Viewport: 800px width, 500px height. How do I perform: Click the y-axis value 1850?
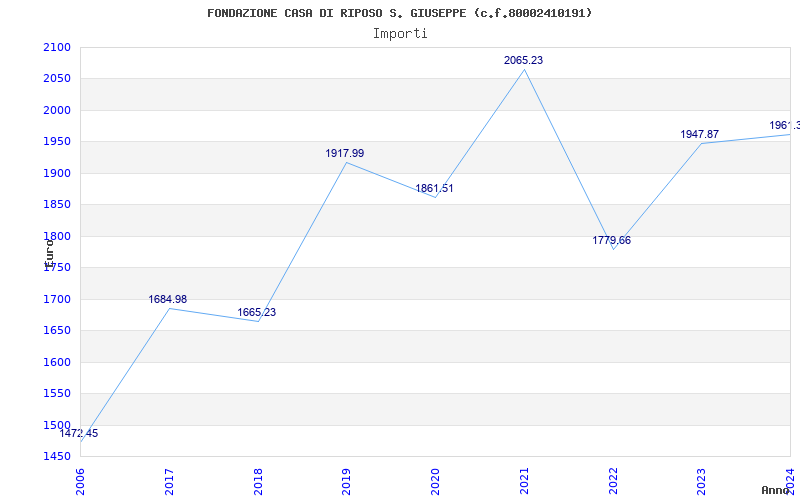(57, 205)
